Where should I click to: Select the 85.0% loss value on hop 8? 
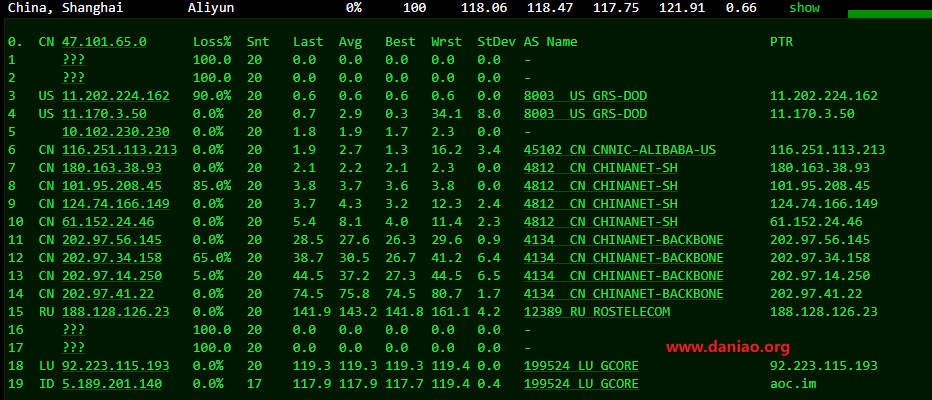click(212, 185)
